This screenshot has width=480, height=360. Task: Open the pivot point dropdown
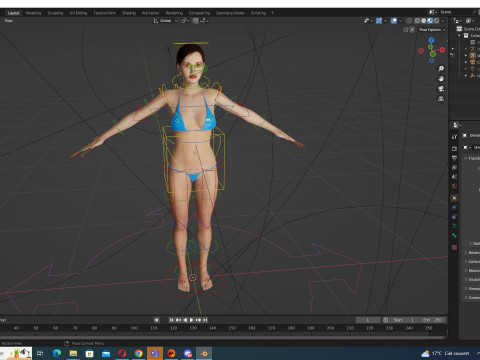point(185,21)
